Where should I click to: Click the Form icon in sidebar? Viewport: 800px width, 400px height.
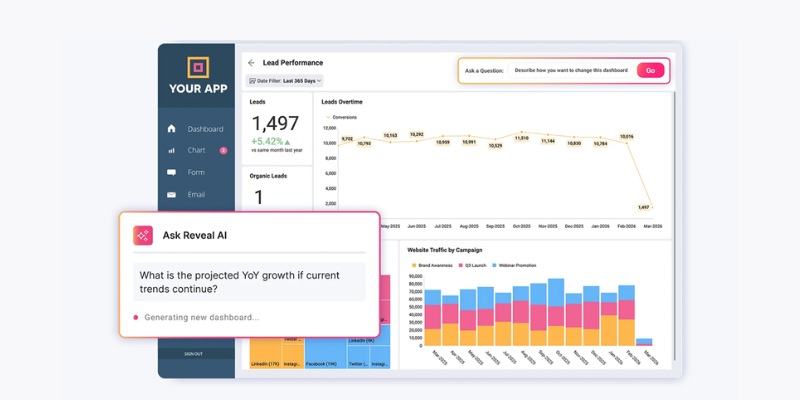pyautogui.click(x=171, y=172)
